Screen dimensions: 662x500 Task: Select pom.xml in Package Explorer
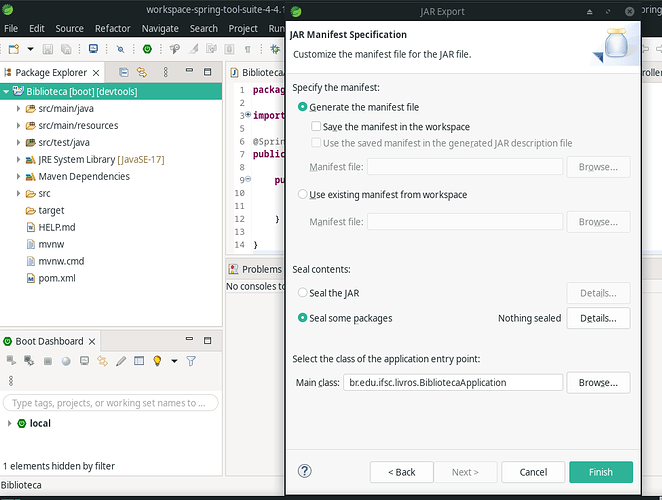point(56,278)
